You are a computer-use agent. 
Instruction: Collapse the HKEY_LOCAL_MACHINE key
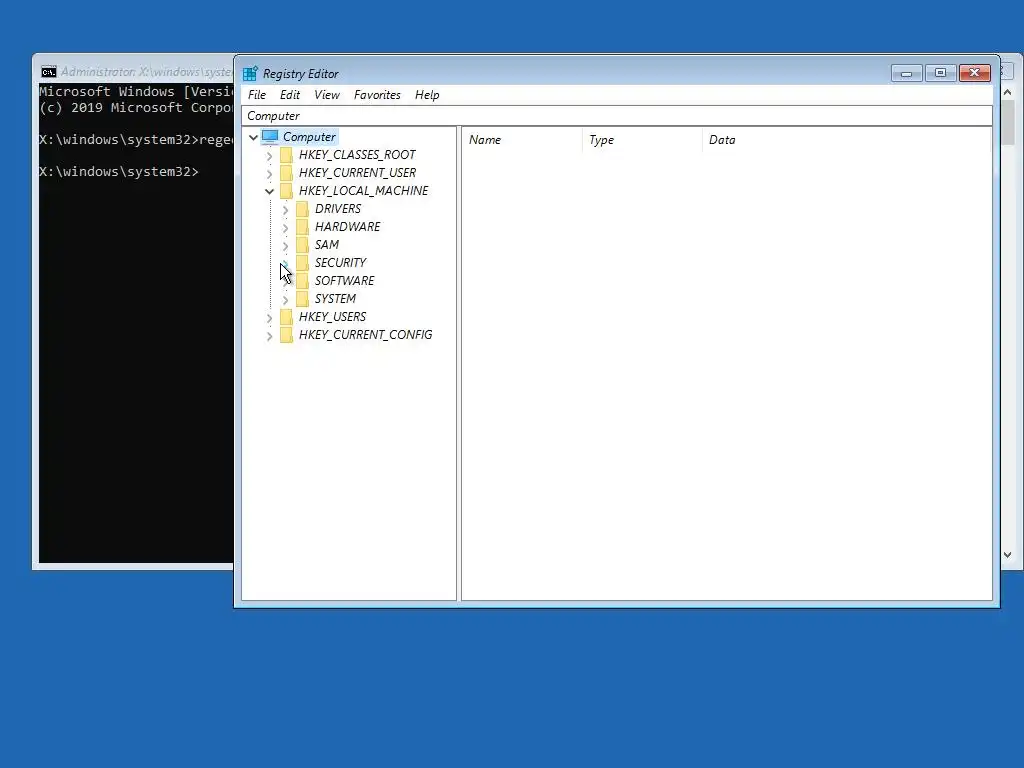pos(269,191)
